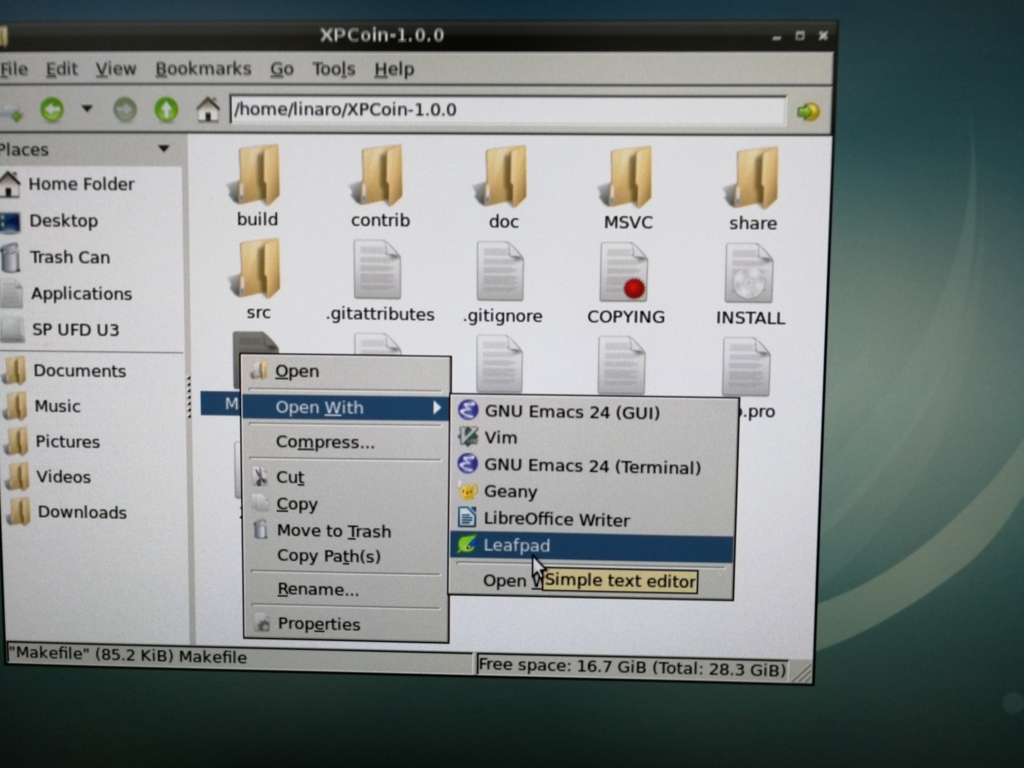Choose Open in the context menu
1024x768 pixels.
[345, 372]
